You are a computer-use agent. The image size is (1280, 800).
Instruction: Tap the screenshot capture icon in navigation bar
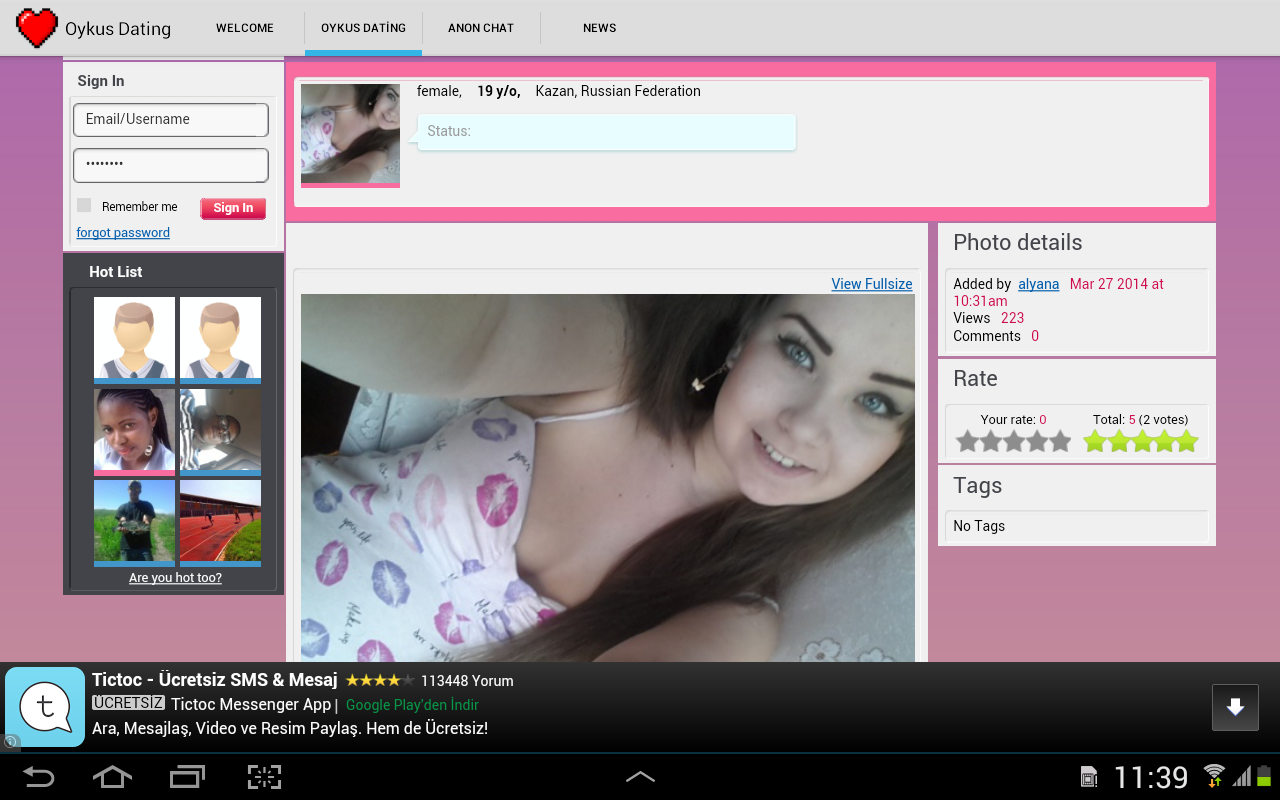tap(264, 777)
